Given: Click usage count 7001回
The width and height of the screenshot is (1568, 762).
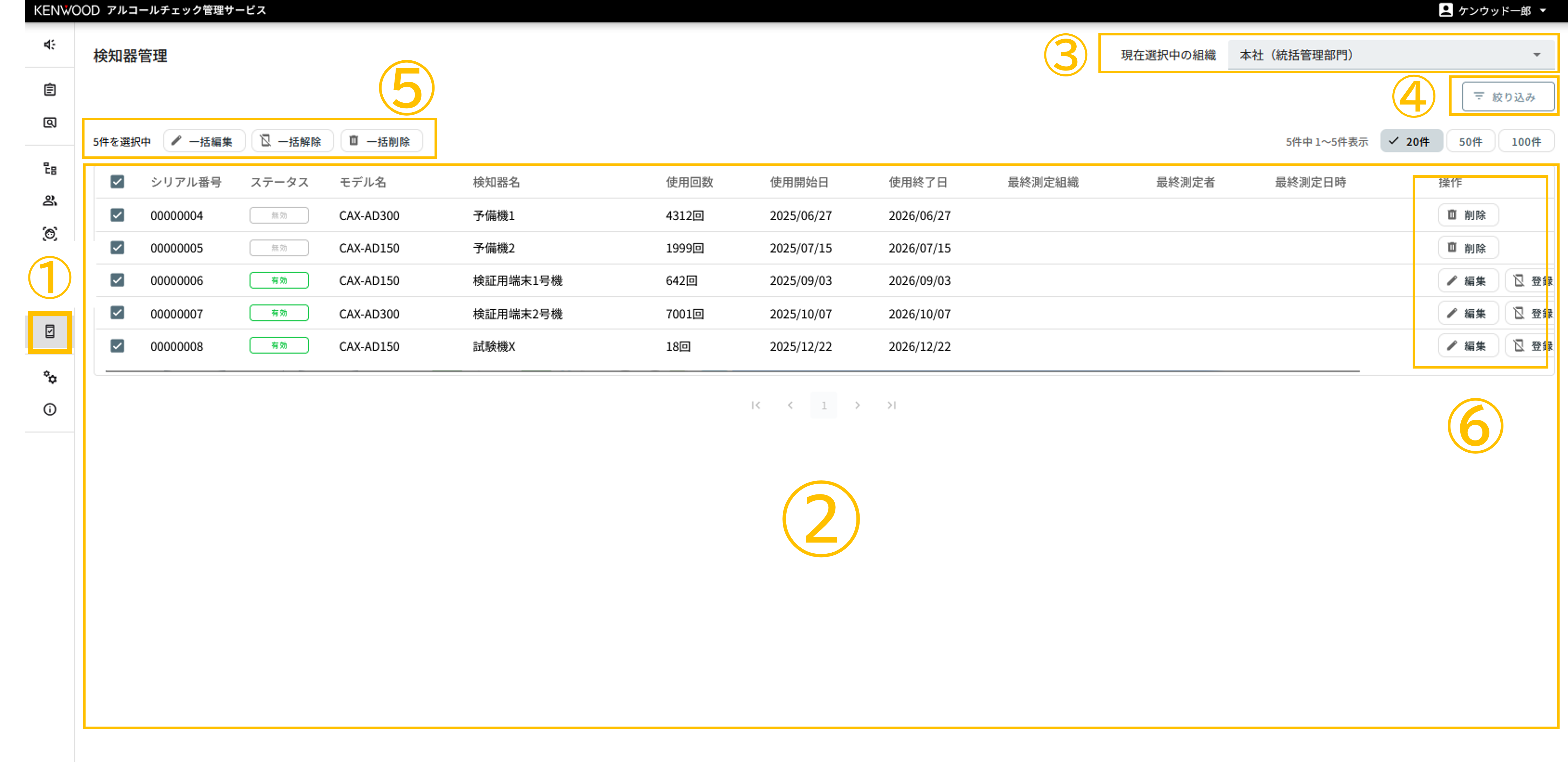Looking at the screenshot, I should [684, 313].
